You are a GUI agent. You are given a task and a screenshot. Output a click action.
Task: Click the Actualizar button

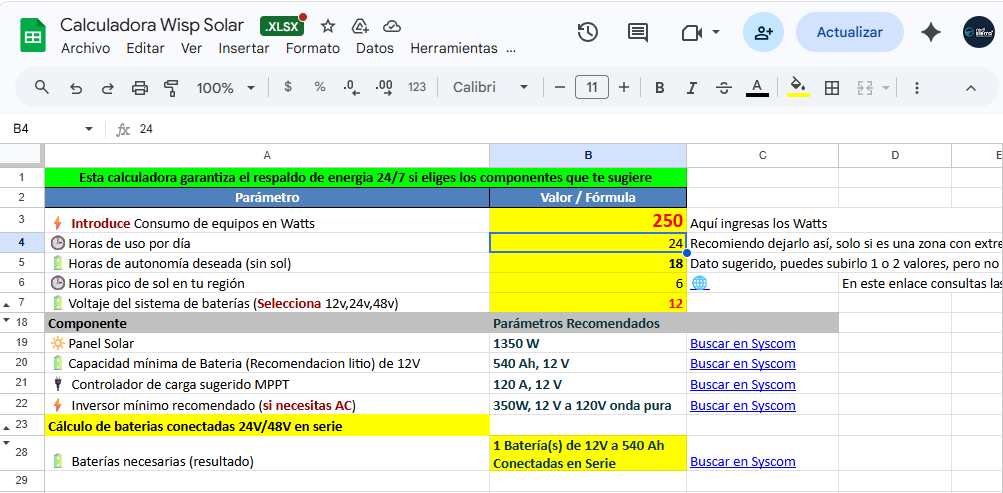(849, 32)
